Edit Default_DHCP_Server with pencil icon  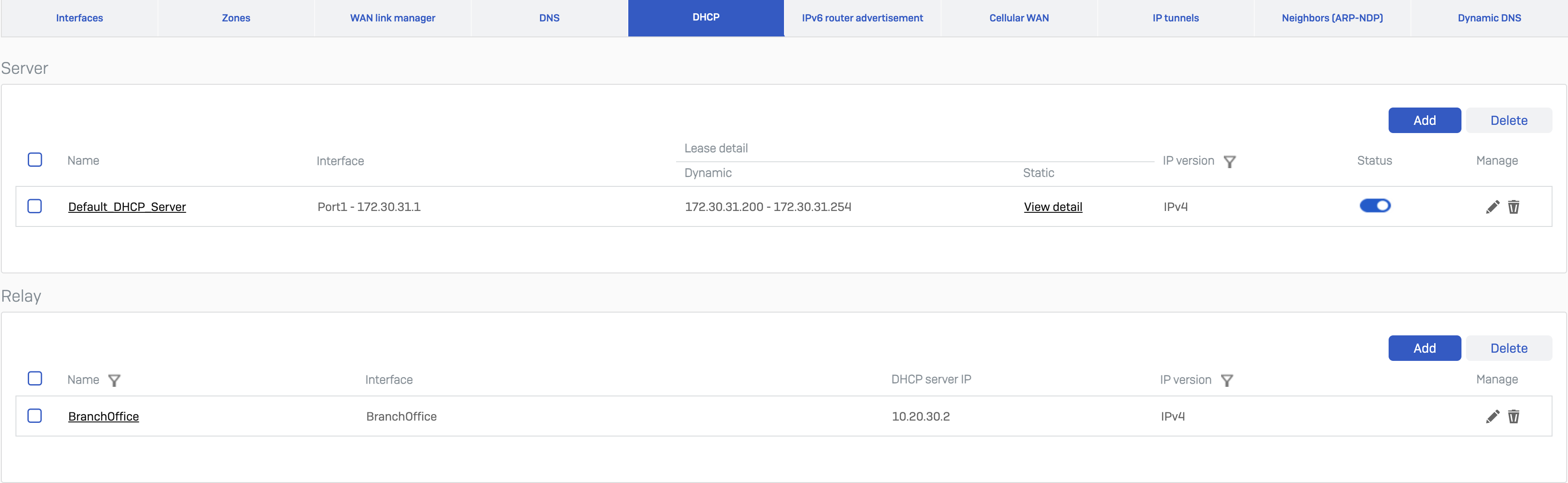pos(1492,207)
